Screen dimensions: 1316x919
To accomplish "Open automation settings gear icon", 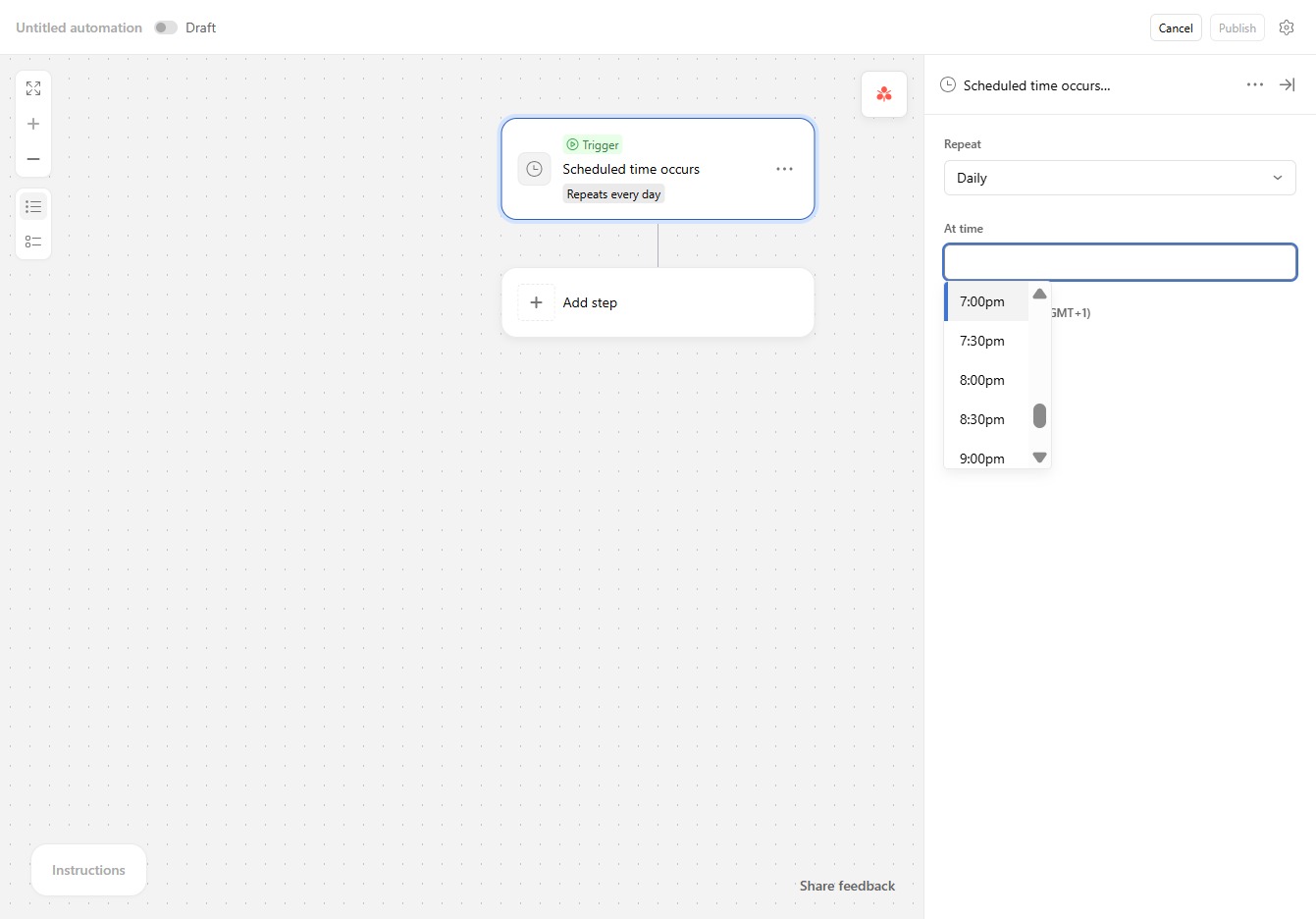I will click(x=1287, y=27).
